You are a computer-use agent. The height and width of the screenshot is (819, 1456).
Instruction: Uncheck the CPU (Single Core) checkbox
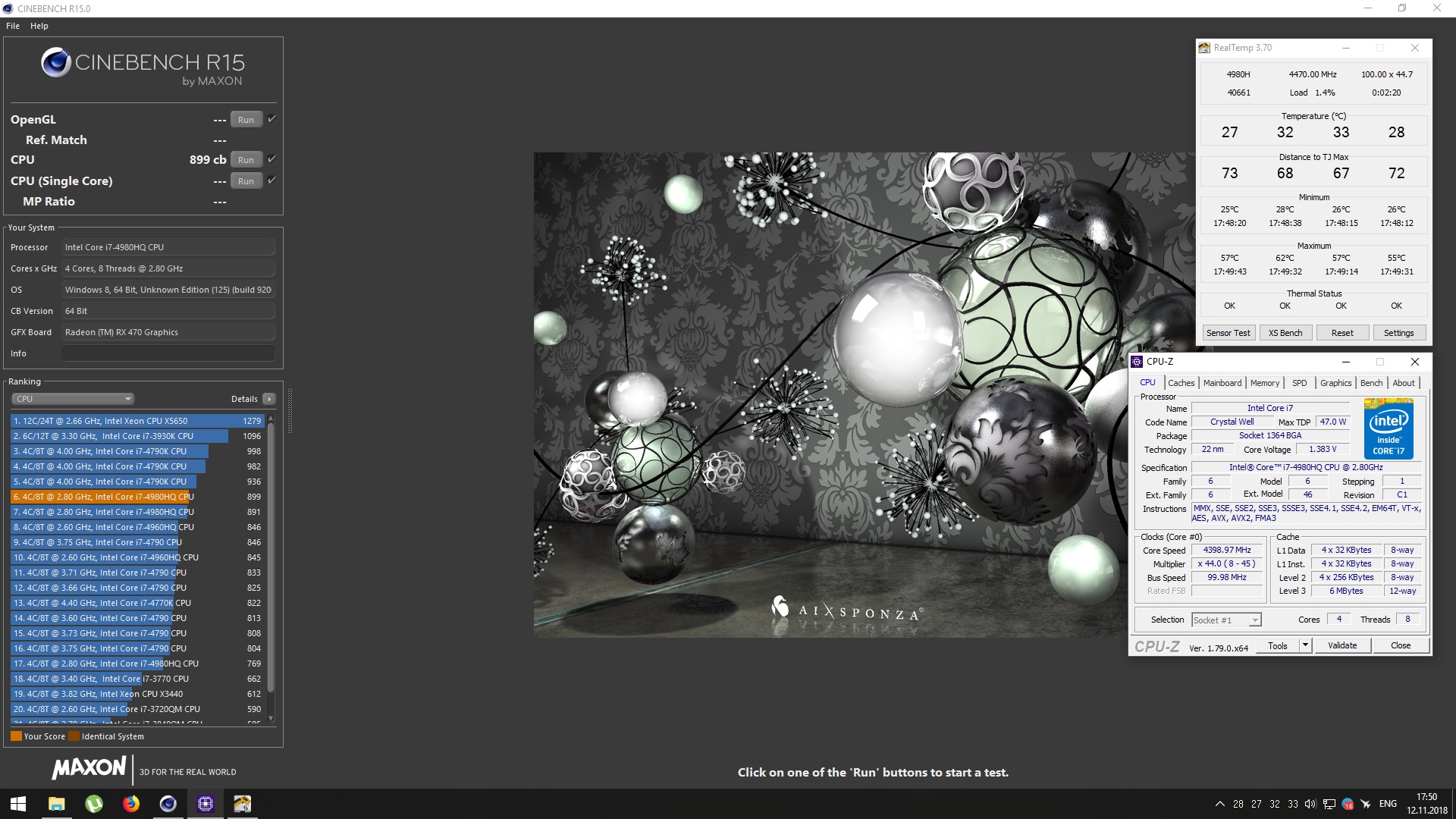click(272, 180)
